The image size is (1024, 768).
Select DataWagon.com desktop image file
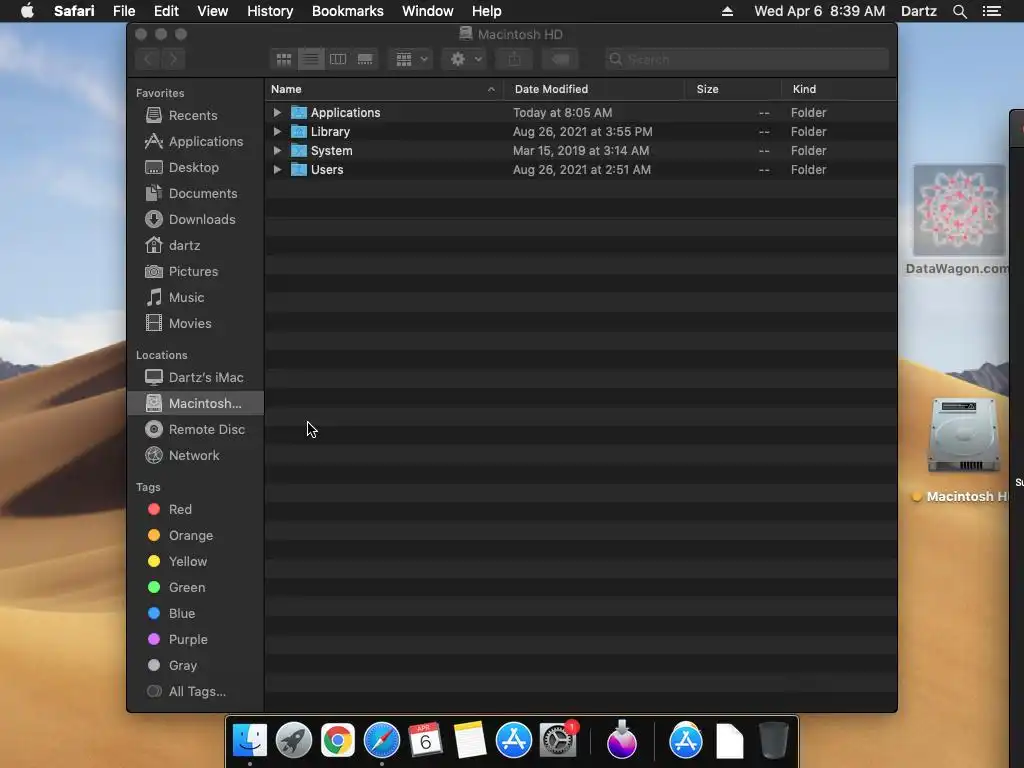click(x=959, y=210)
